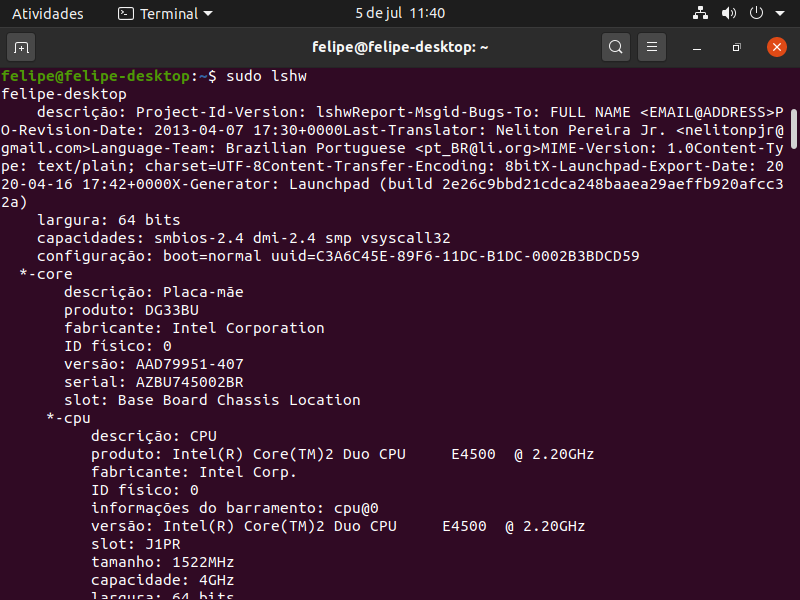Open the clock calendar showing 5 de jul 11:40
Screen dimensions: 800x600
pyautogui.click(x=400, y=13)
